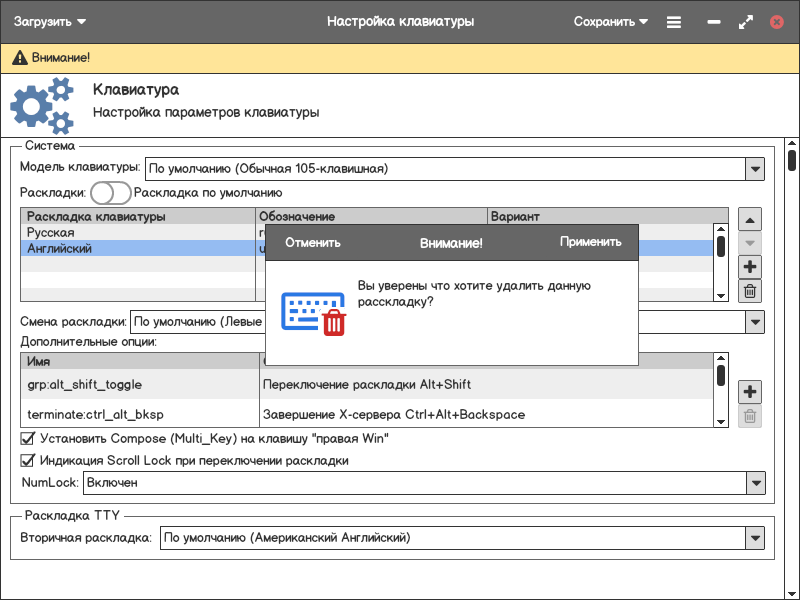The image size is (800, 600).
Task: Expand the NumLock dropdown
Action: [x=755, y=483]
